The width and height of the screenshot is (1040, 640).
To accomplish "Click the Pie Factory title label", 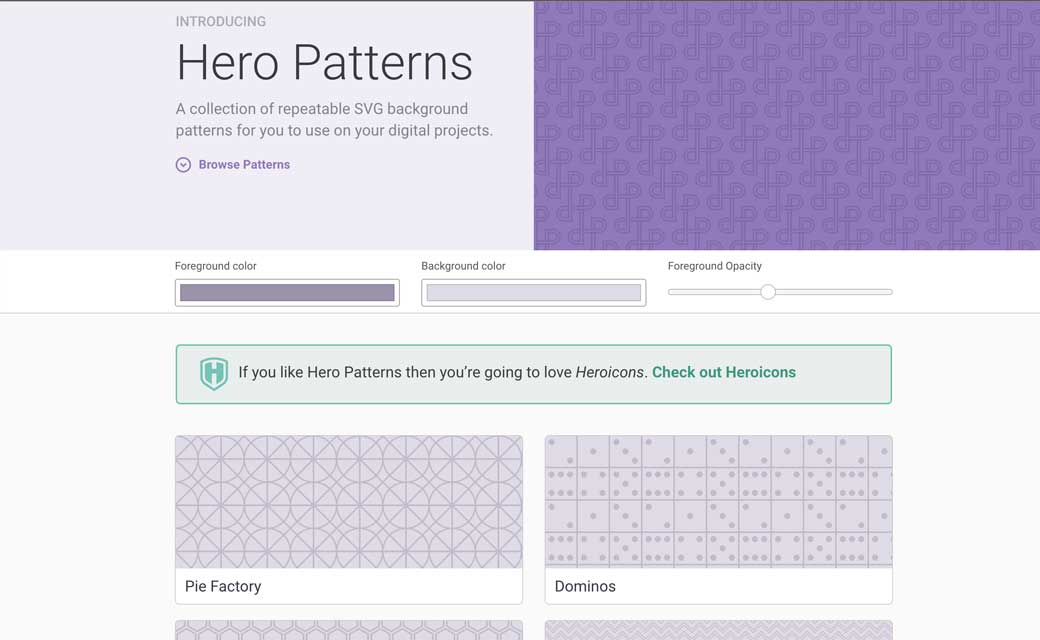I will point(223,586).
